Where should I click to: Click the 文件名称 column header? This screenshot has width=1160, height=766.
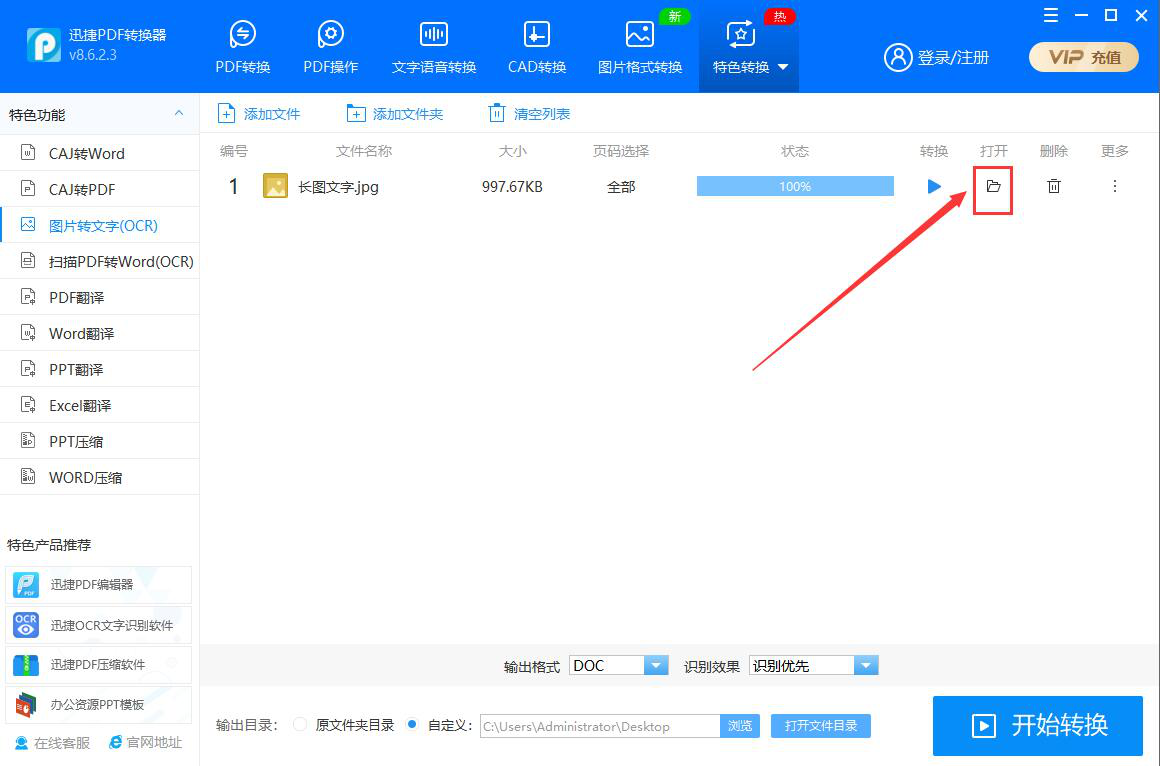[x=364, y=151]
